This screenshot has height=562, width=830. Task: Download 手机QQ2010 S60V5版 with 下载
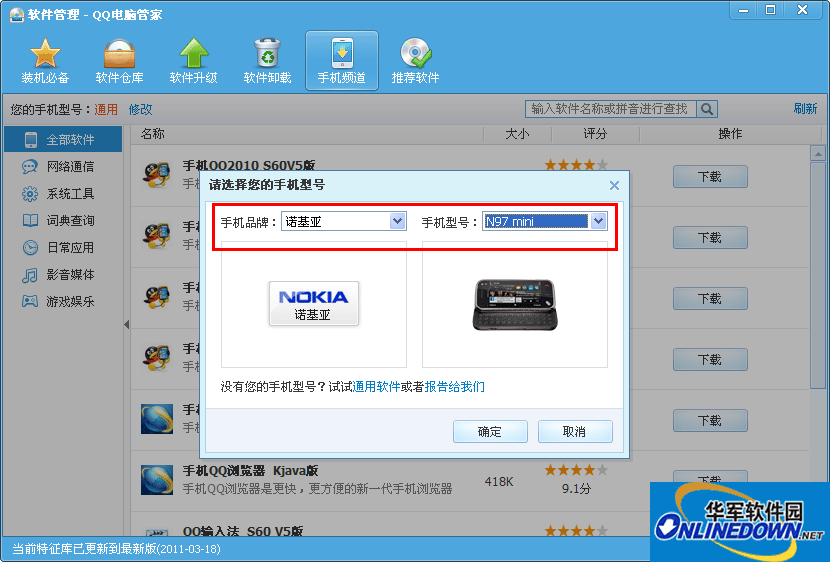[x=710, y=177]
